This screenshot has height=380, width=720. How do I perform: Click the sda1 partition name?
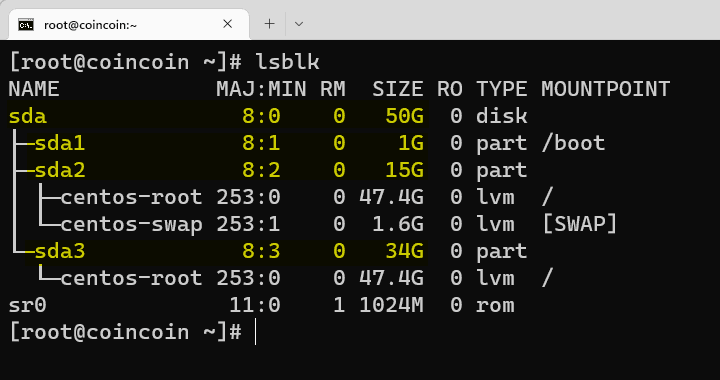[x=60, y=143]
